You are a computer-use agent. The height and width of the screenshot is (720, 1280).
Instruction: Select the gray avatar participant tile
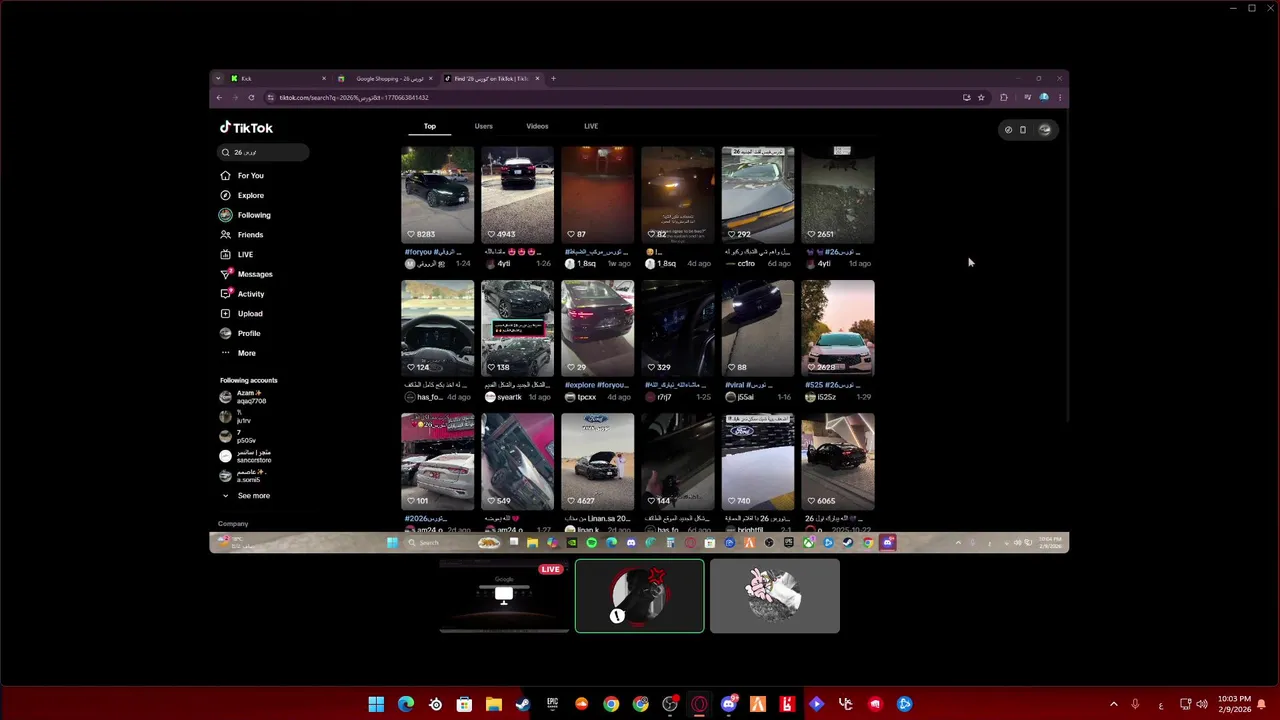[775, 596]
